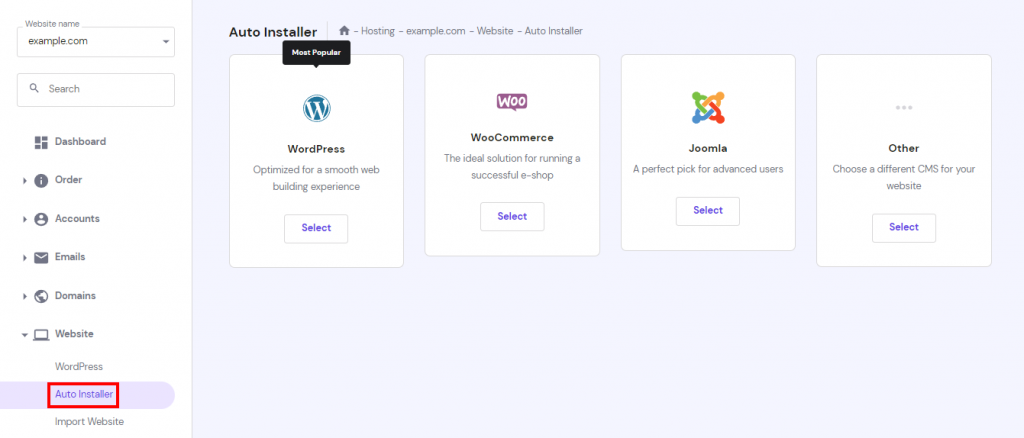This screenshot has width=1024, height=438.
Task: Expand the Order menu arrow
Action: click(x=25, y=181)
